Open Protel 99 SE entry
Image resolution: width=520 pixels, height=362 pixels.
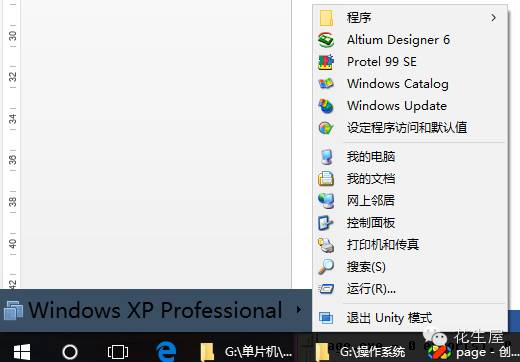point(382,62)
